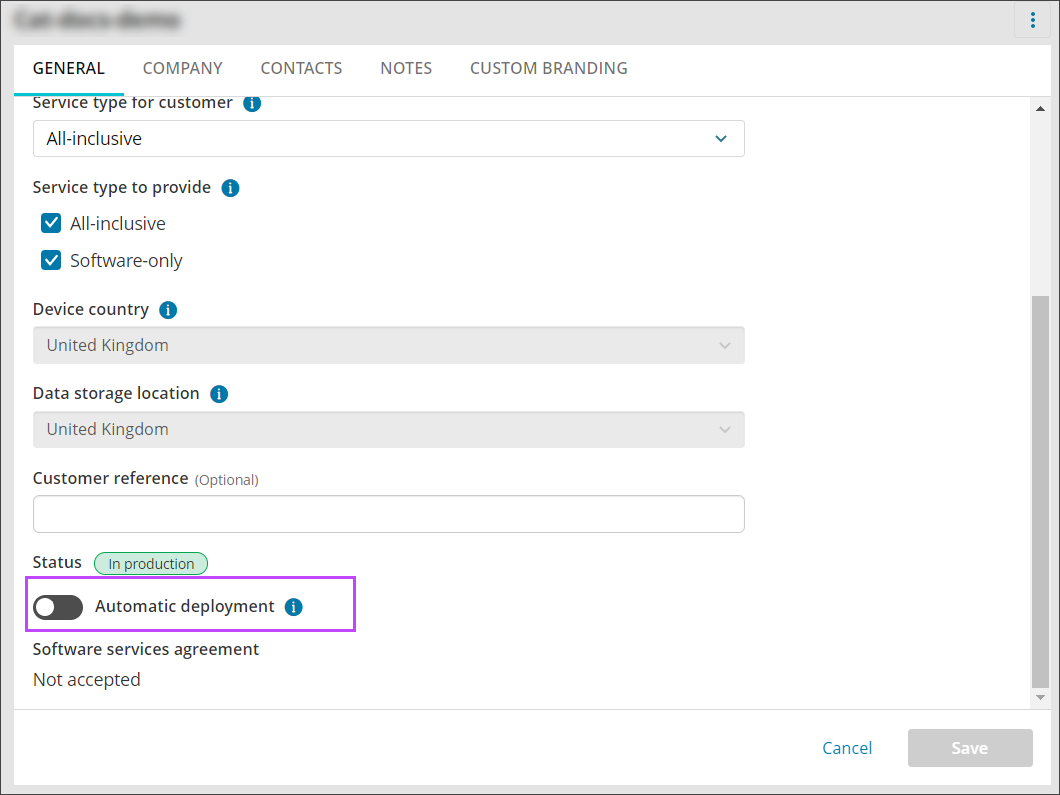1060x795 pixels.
Task: Open the three-dot more options menu
Action: point(1032,20)
